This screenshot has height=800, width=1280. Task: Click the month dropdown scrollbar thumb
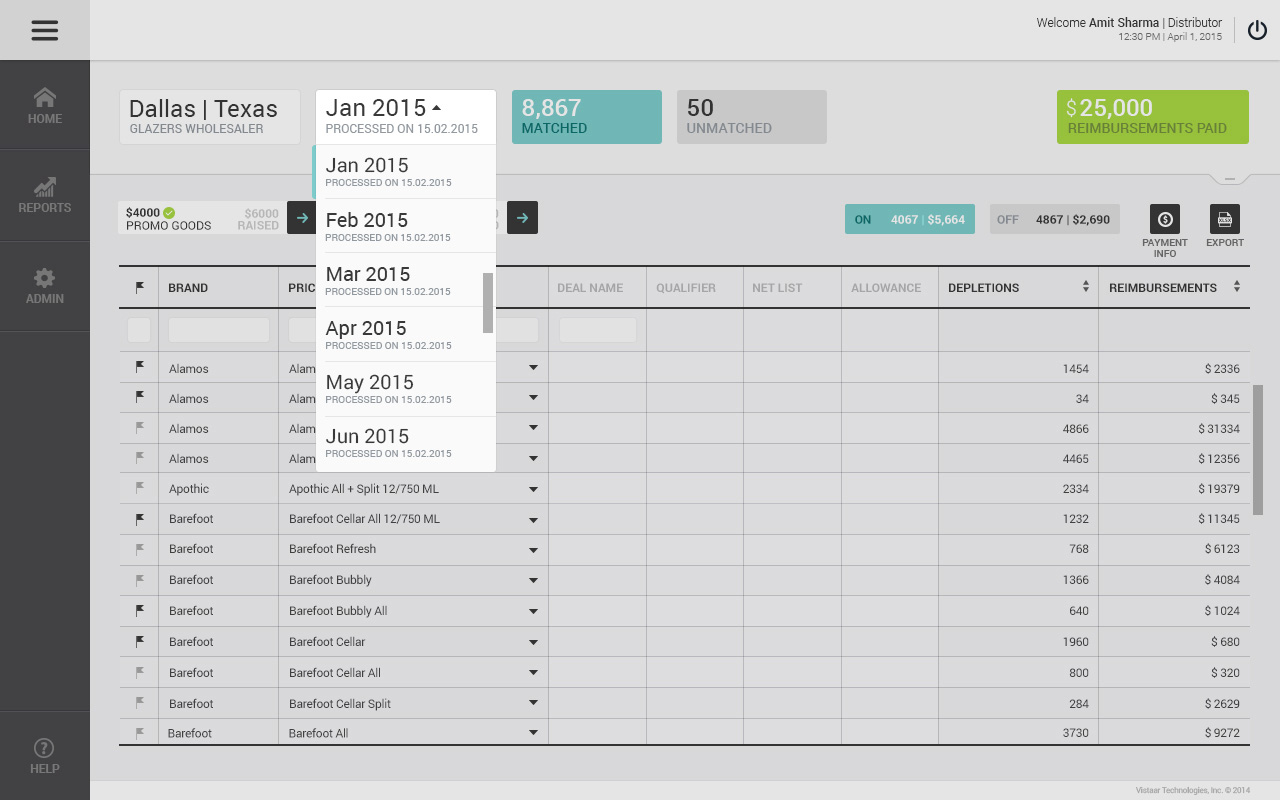tap(488, 302)
